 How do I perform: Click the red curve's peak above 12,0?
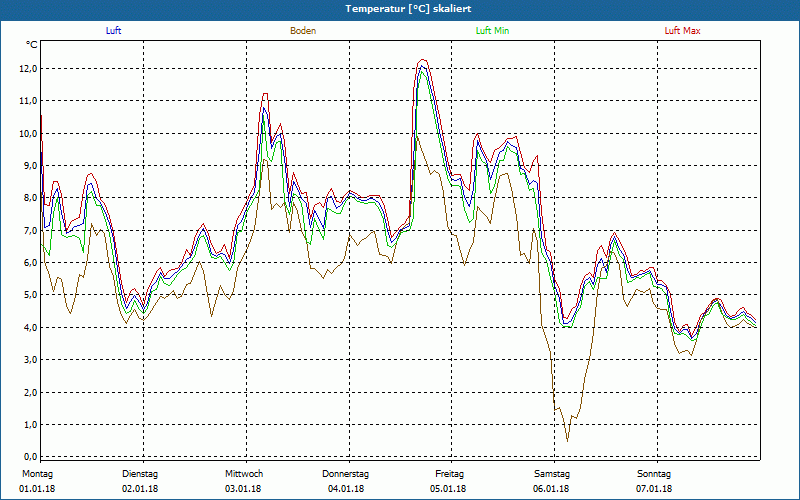tap(423, 60)
